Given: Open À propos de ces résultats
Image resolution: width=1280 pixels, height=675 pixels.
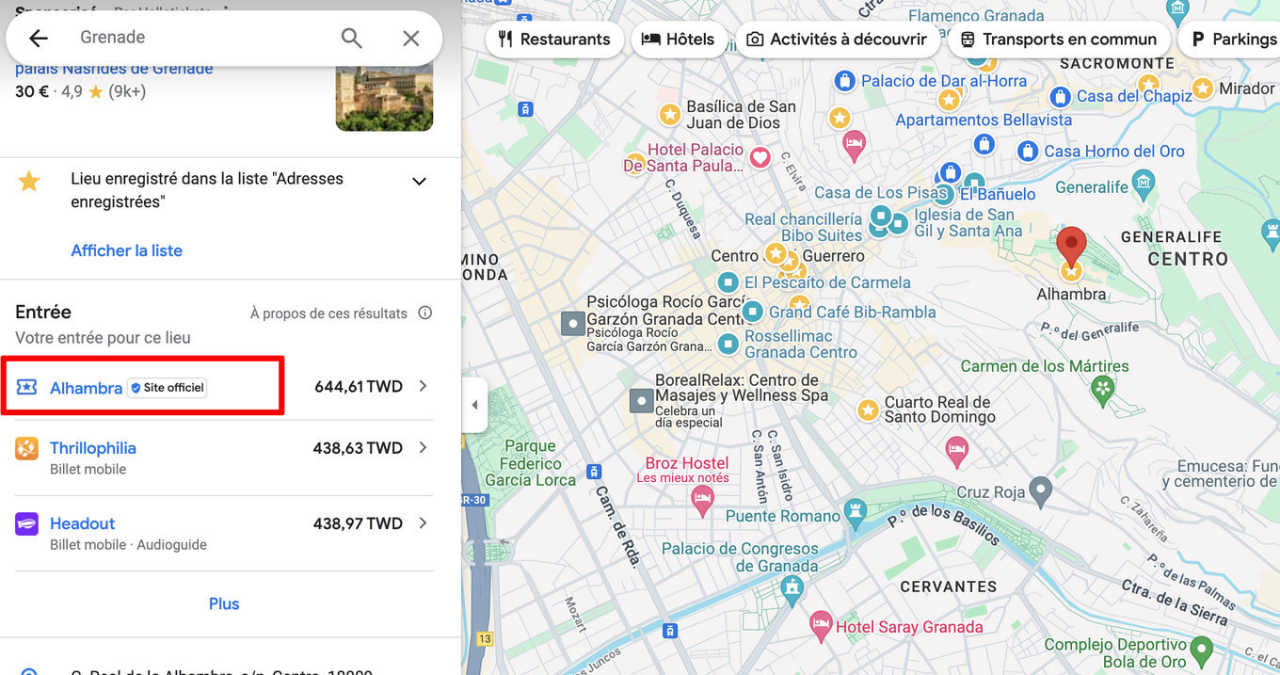Looking at the screenshot, I should point(328,313).
